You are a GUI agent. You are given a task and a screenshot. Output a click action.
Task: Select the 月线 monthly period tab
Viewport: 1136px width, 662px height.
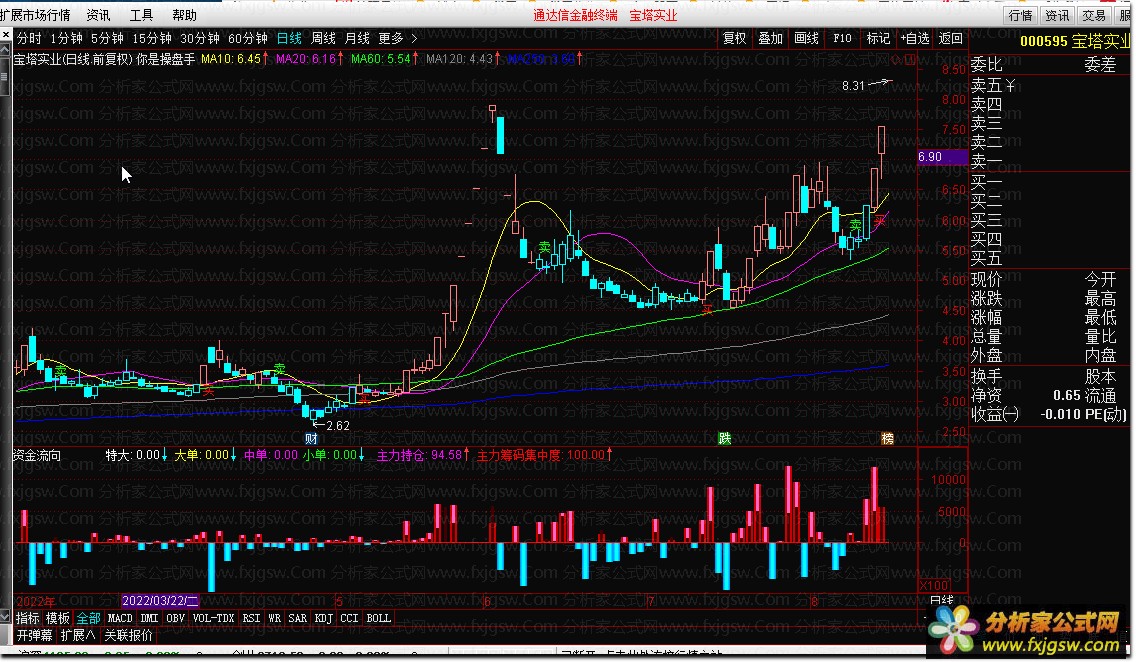(357, 38)
